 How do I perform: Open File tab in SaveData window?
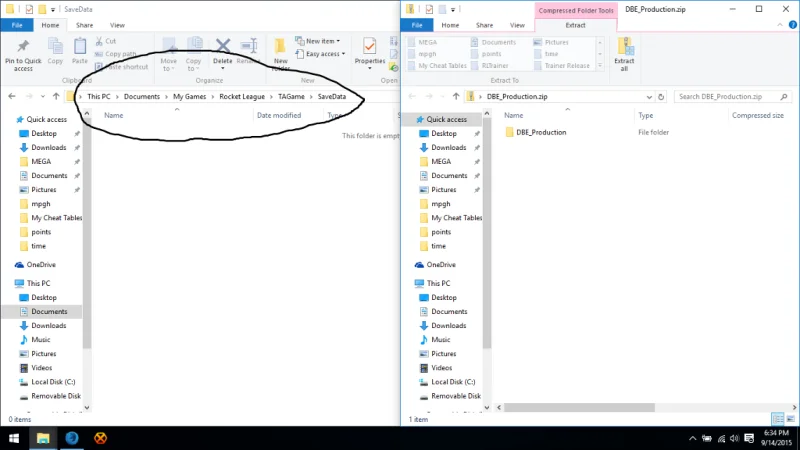pyautogui.click(x=17, y=25)
